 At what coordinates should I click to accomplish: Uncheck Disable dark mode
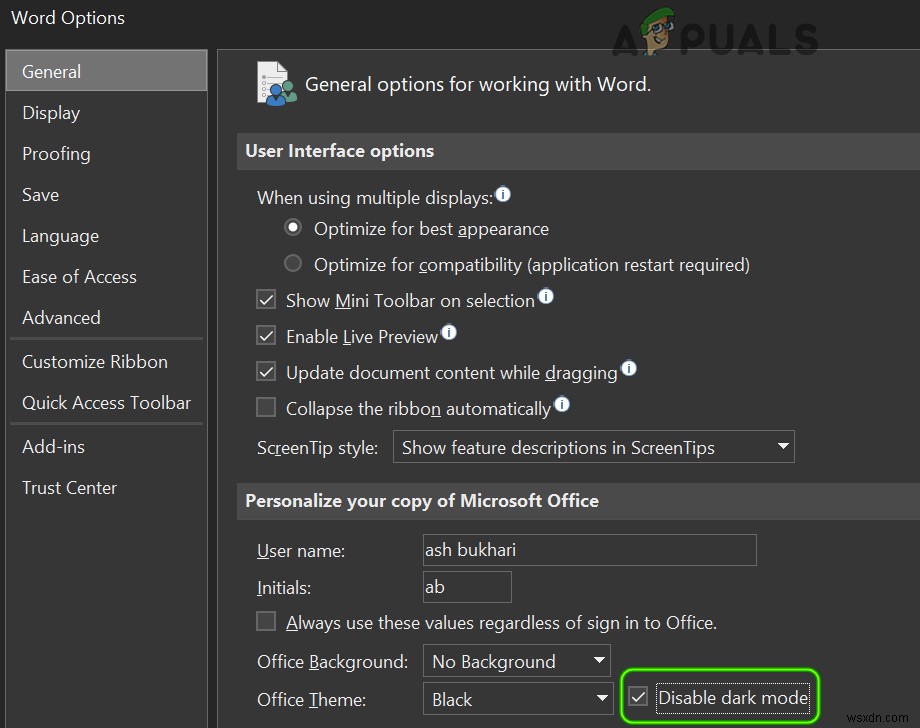pyautogui.click(x=638, y=697)
